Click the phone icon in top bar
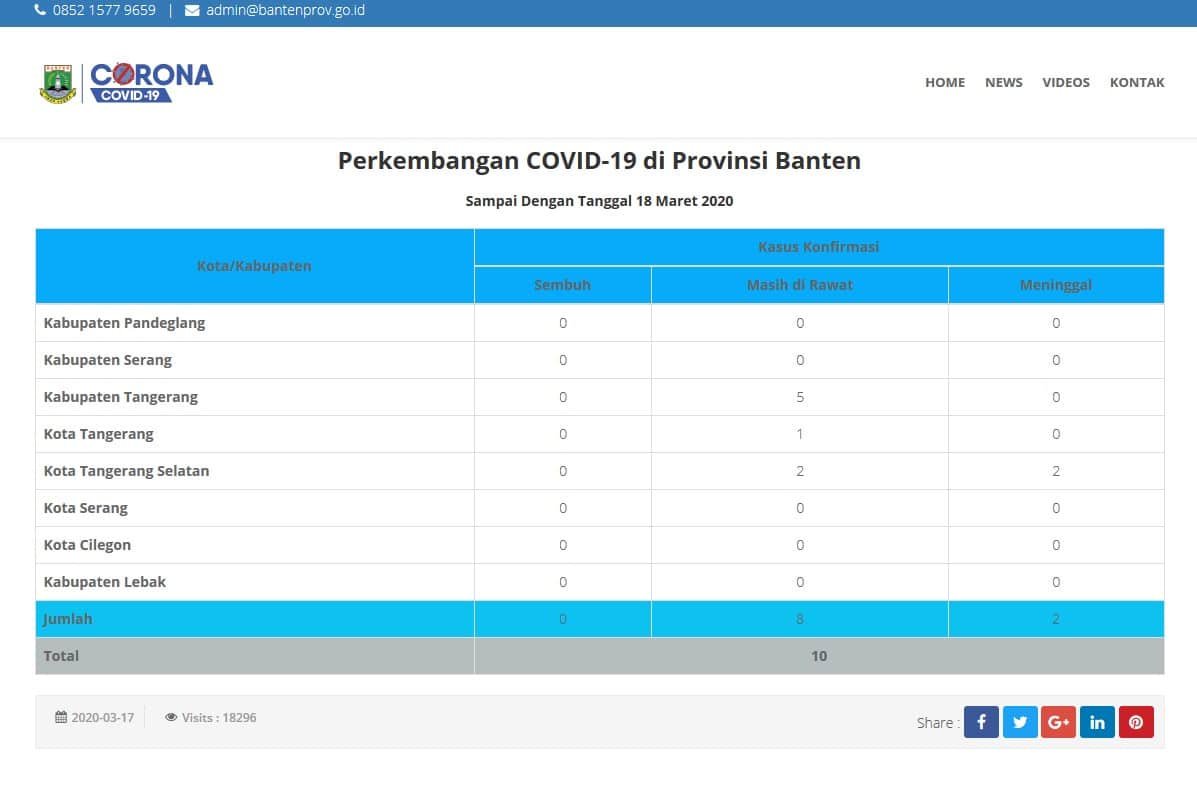1197x785 pixels. (40, 11)
